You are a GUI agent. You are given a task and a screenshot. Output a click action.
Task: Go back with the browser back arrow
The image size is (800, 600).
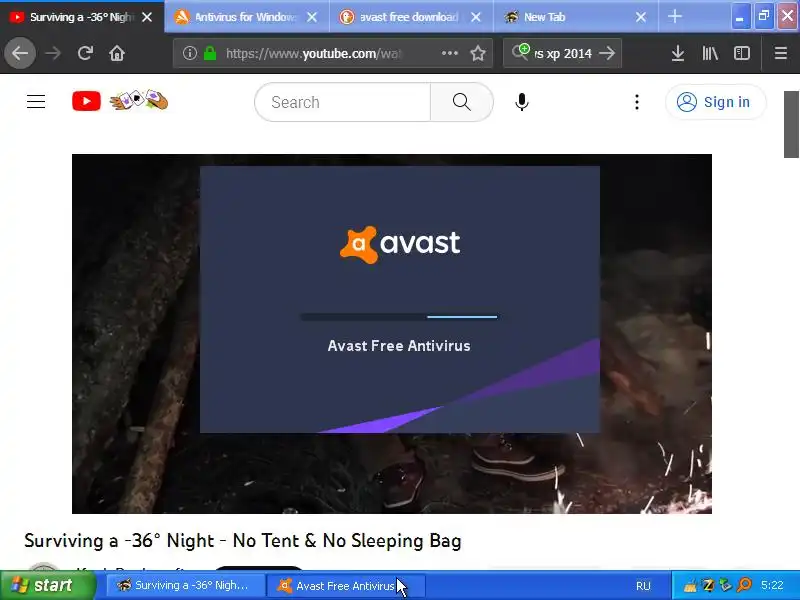coord(20,53)
